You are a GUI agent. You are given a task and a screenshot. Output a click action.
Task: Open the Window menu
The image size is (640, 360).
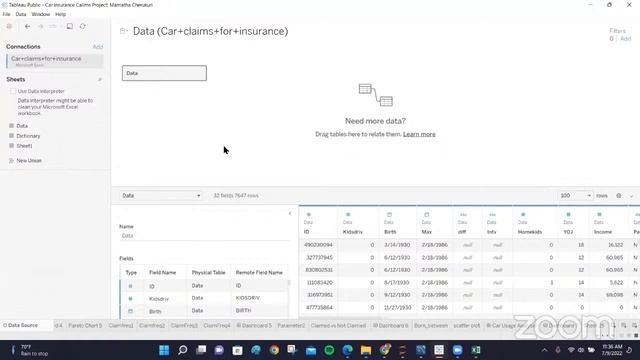pos(40,14)
